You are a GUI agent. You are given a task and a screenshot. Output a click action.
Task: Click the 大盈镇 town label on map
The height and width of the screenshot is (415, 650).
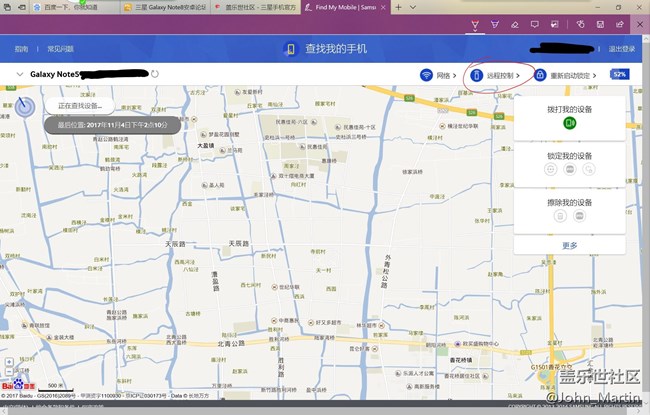[x=205, y=146]
